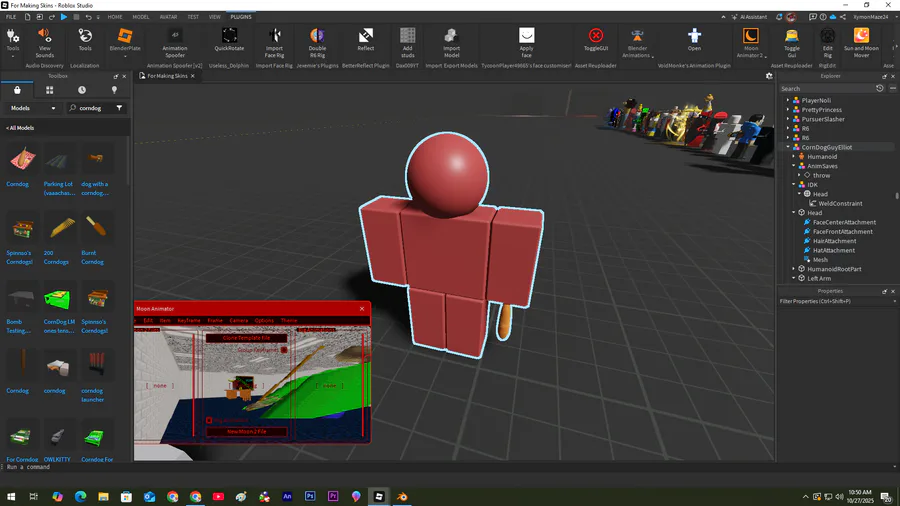Activate the Reflect plugin
The height and width of the screenshot is (506, 900).
tap(366, 40)
